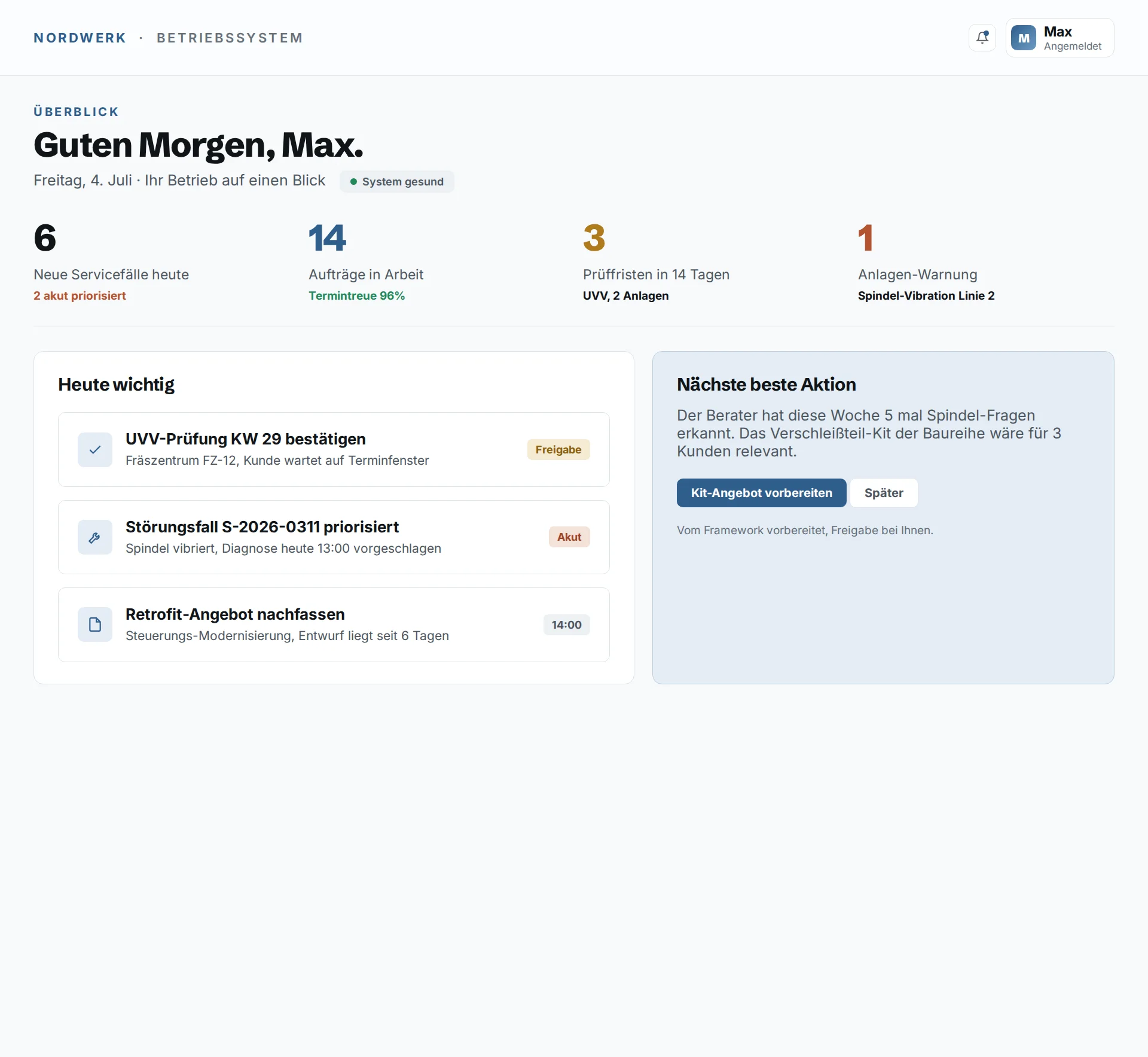This screenshot has height=1057, width=1148.
Task: Click the 6 Neue Servicefälle heute stat
Action: click(x=111, y=261)
